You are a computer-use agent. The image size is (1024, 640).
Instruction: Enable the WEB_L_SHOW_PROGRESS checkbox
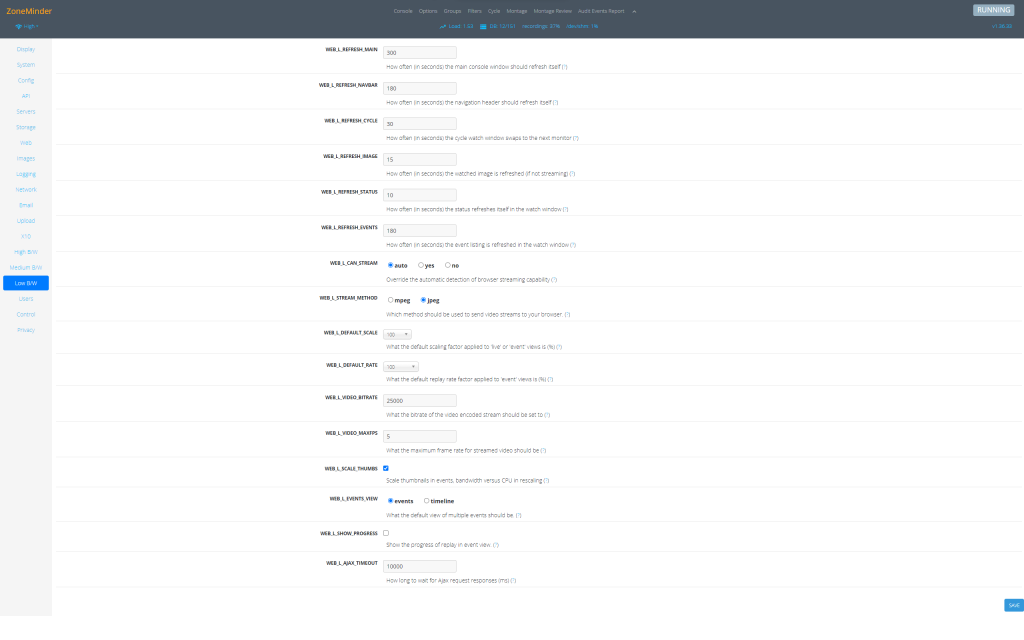coord(386,533)
